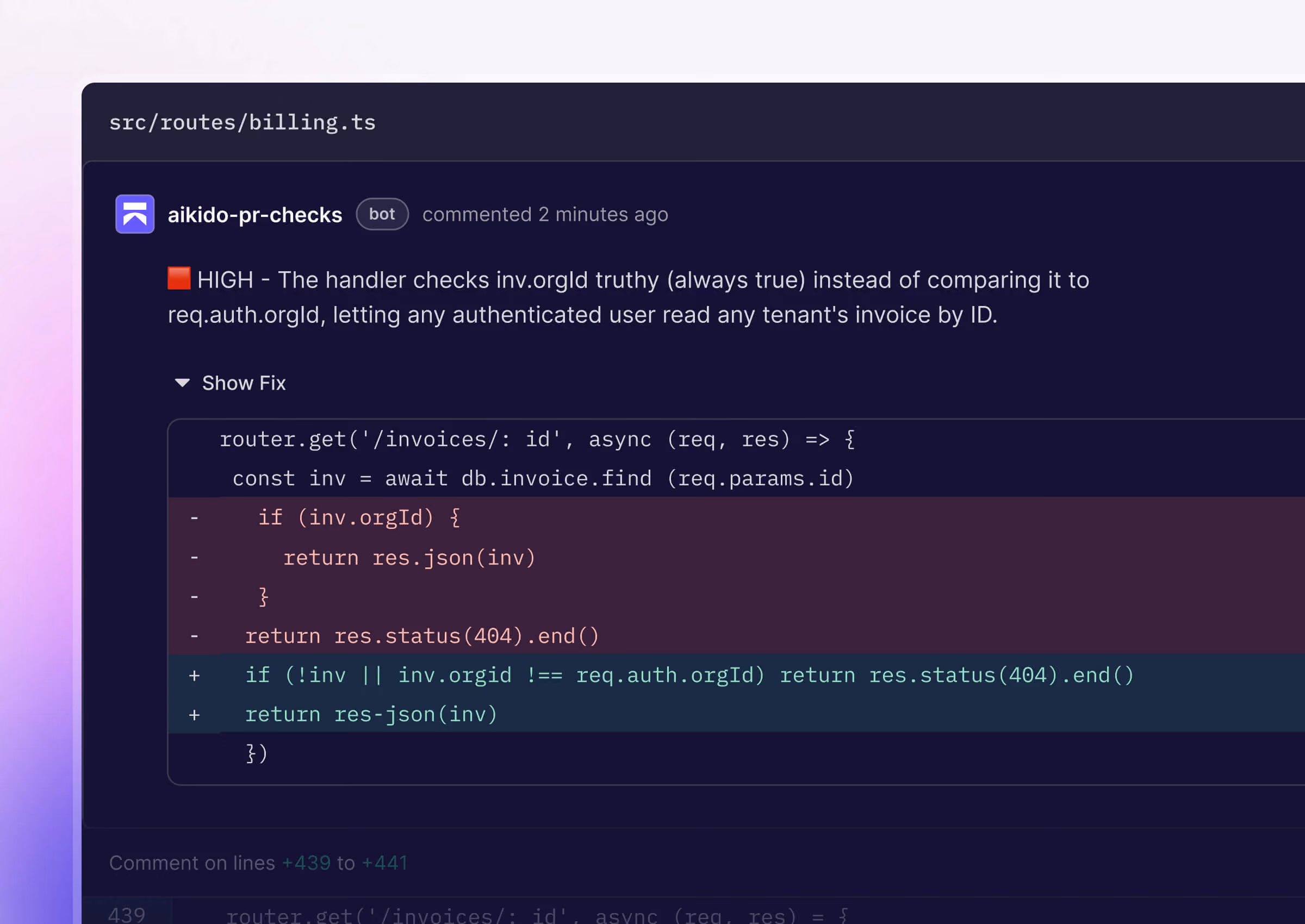
Task: Open the aikido-pr-checks author name
Action: coord(255,215)
